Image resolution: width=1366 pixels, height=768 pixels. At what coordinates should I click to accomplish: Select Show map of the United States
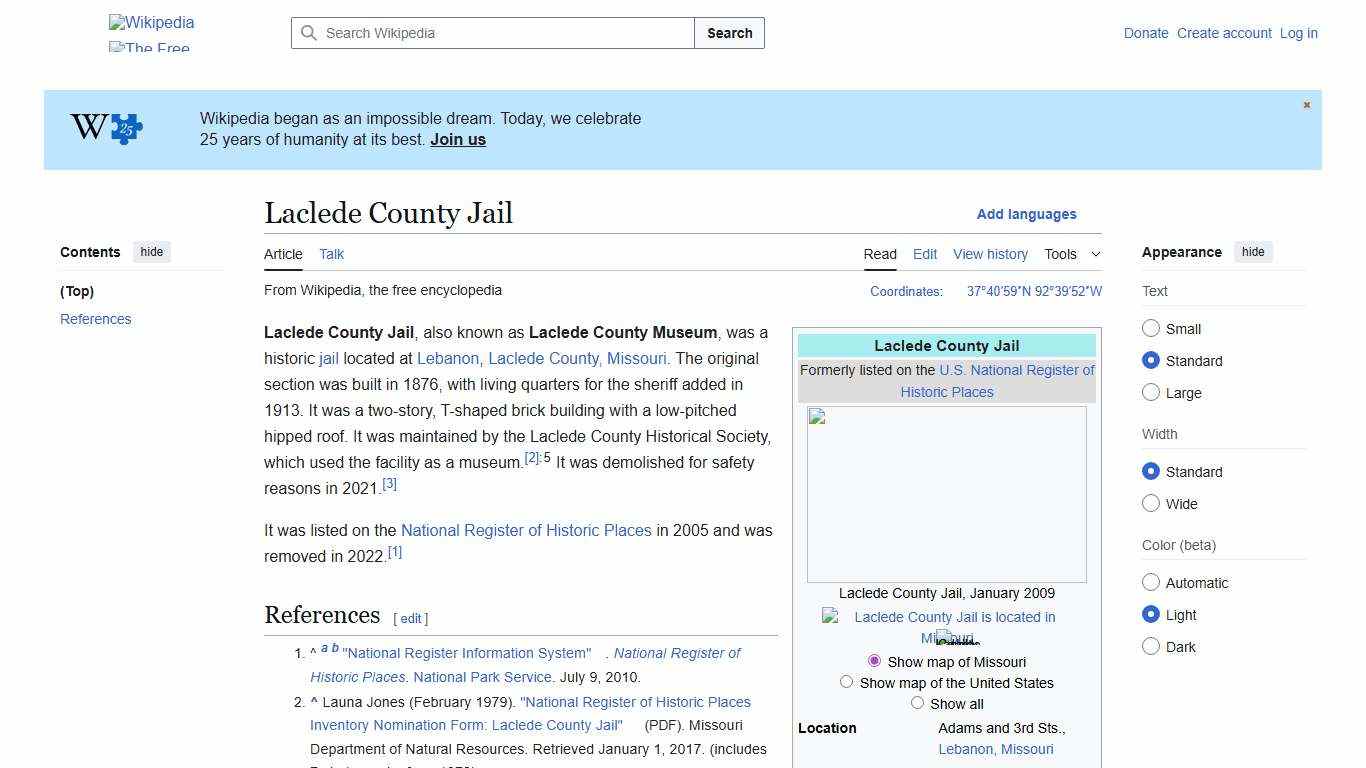[847, 681]
